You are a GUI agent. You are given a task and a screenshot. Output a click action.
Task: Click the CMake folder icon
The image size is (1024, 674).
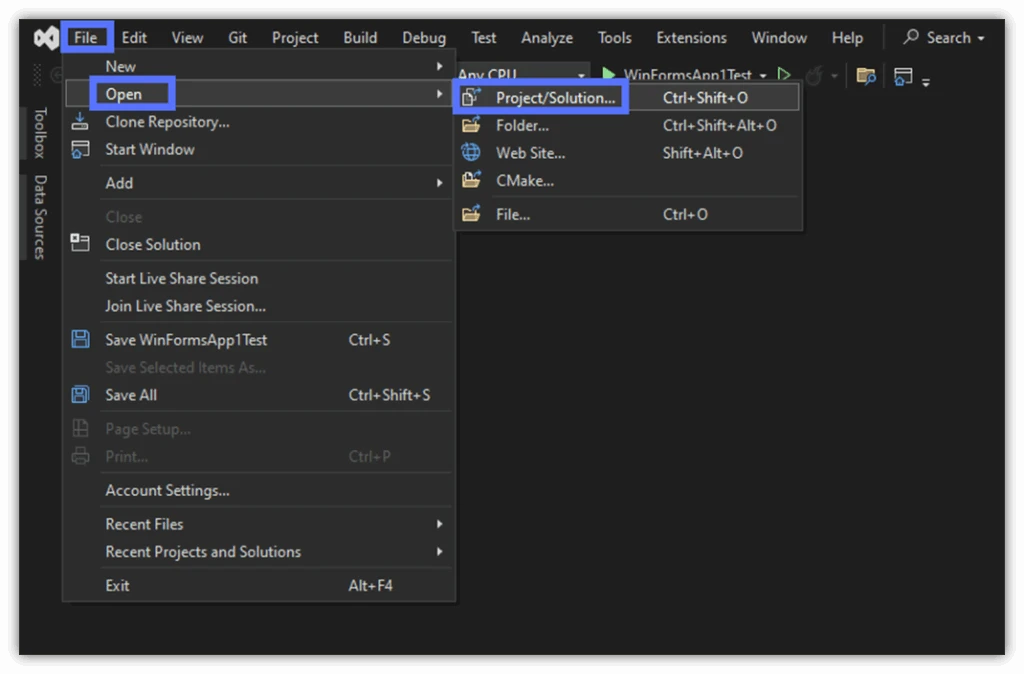[x=472, y=180]
